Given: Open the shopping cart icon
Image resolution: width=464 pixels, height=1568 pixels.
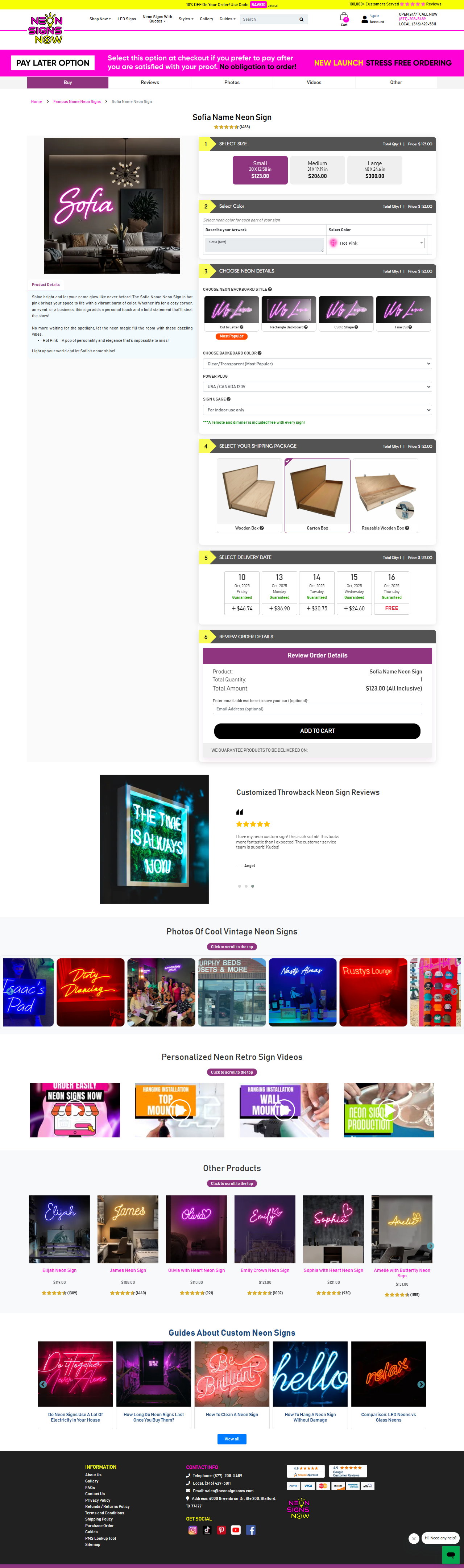Looking at the screenshot, I should pos(344,18).
